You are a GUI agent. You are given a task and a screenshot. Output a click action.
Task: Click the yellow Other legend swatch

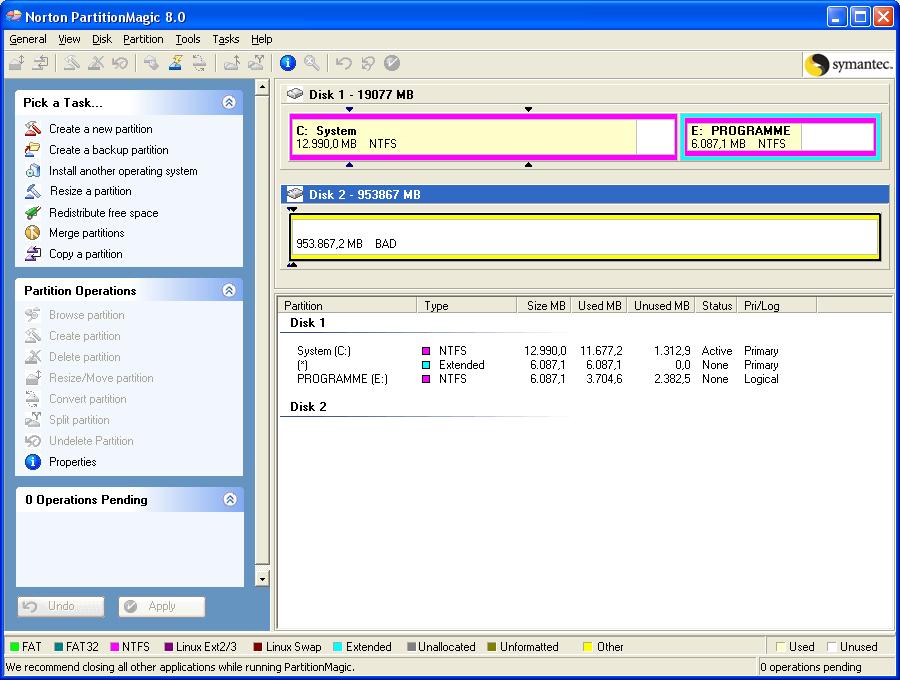tap(587, 647)
